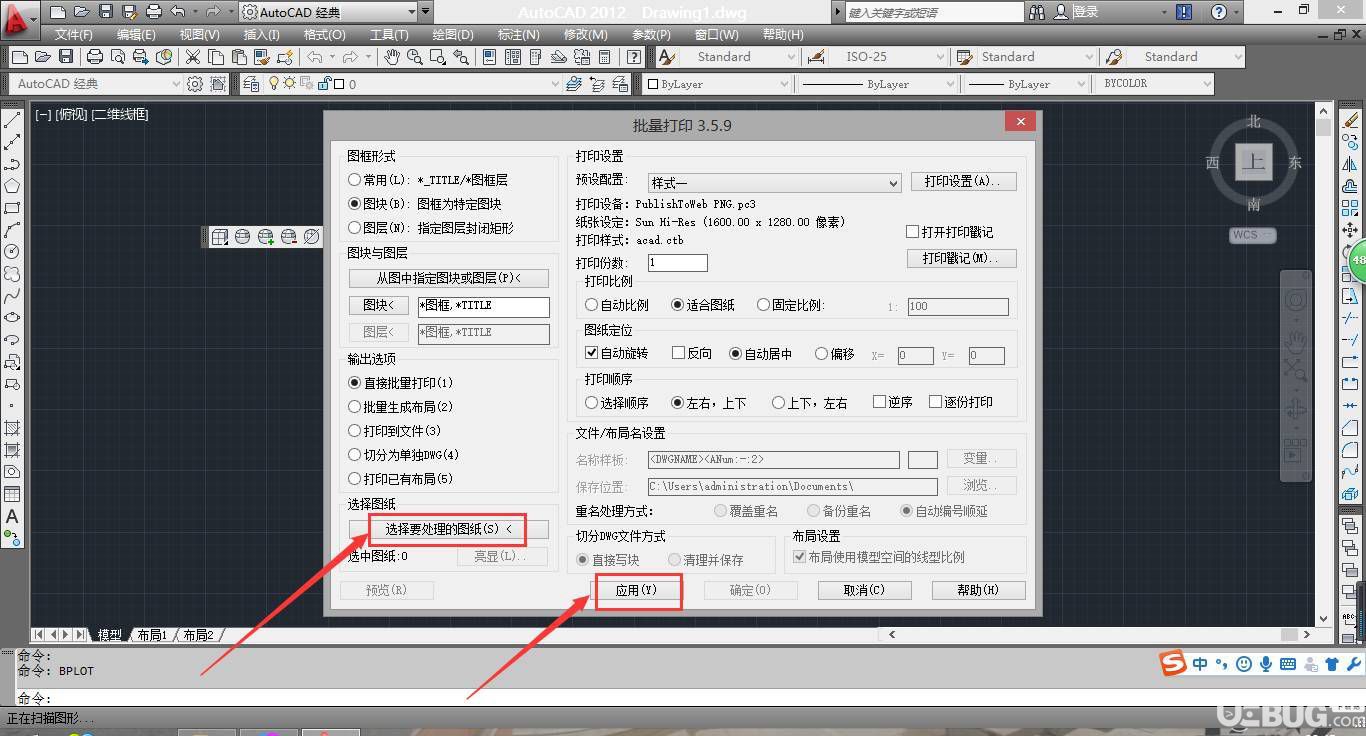Click 从图中指定图块或图层(P) button
Image resolution: width=1366 pixels, height=736 pixels.
[x=448, y=278]
